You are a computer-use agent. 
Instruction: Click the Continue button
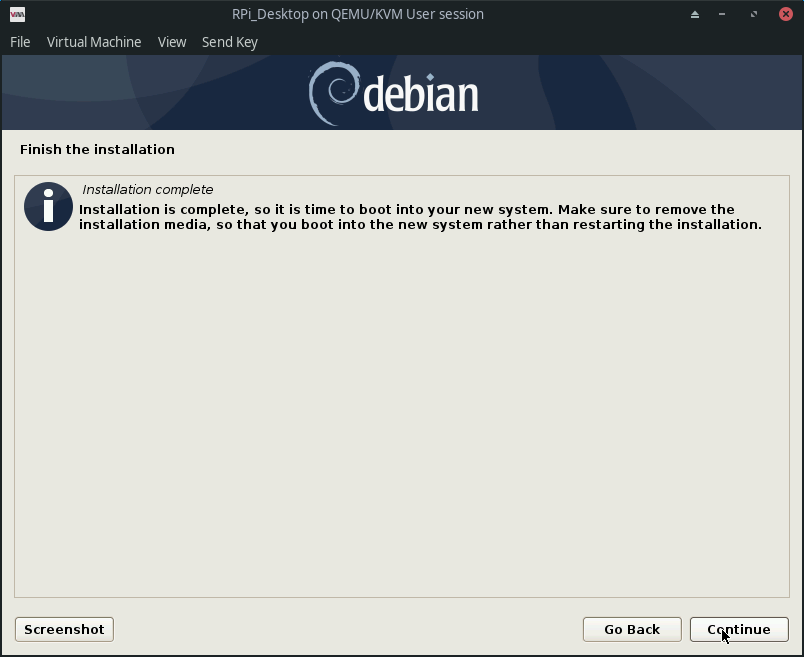(x=739, y=629)
